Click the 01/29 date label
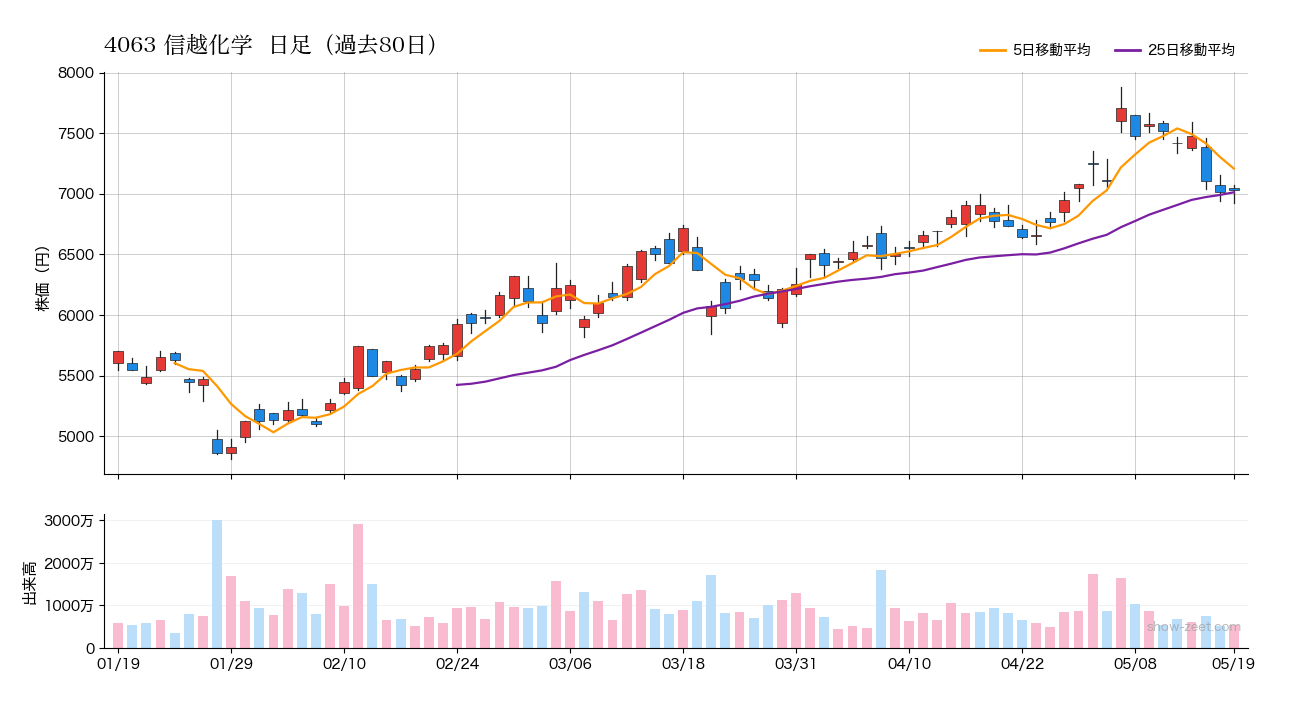The width and height of the screenshot is (1300, 720). 231,662
